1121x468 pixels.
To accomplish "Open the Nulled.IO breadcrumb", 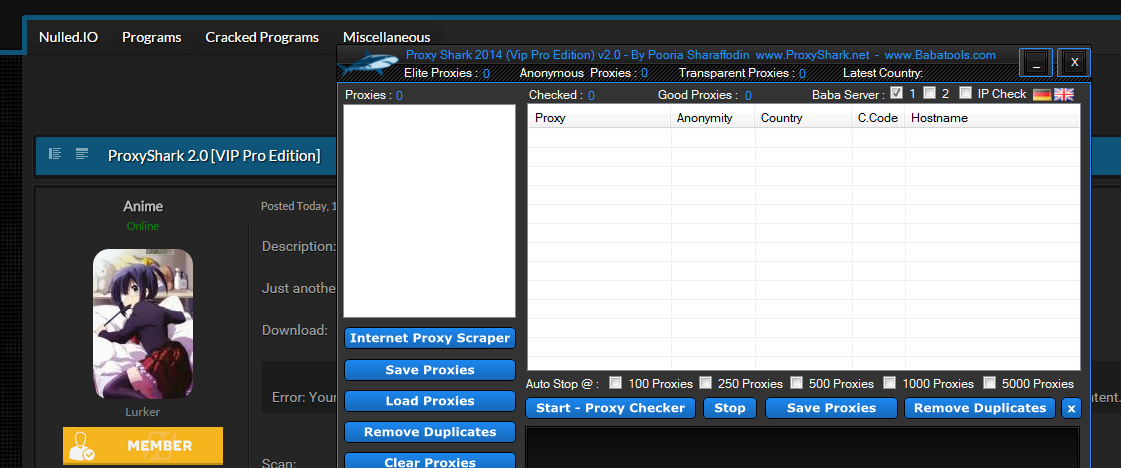I will pyautogui.click(x=69, y=37).
